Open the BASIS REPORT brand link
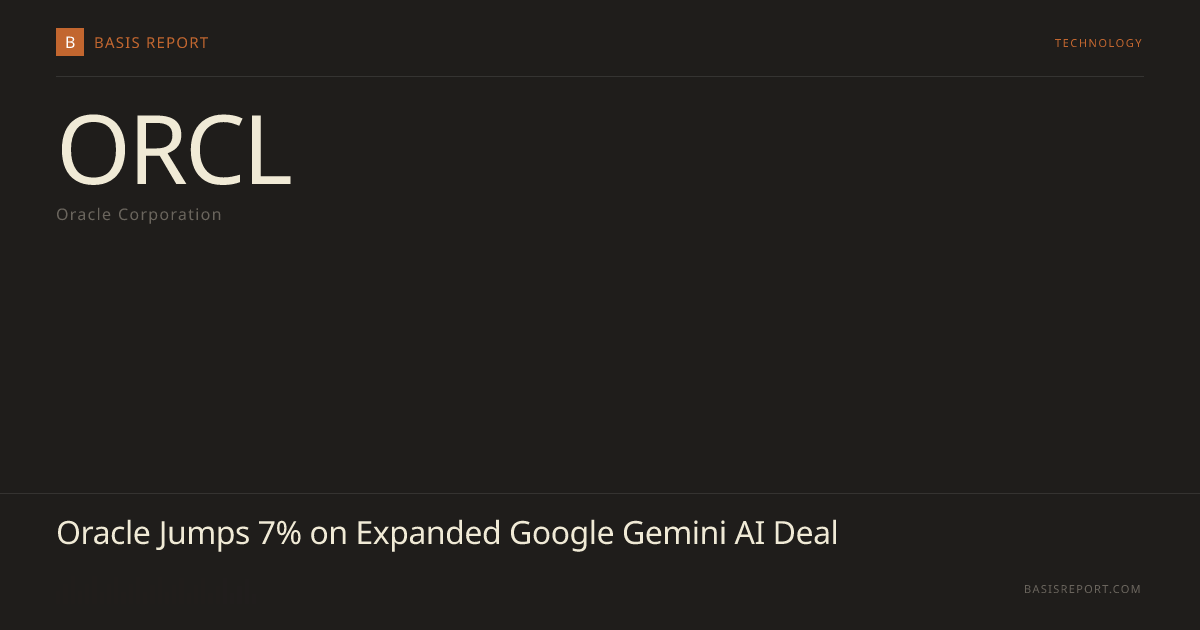The image size is (1200, 630). (x=151, y=43)
